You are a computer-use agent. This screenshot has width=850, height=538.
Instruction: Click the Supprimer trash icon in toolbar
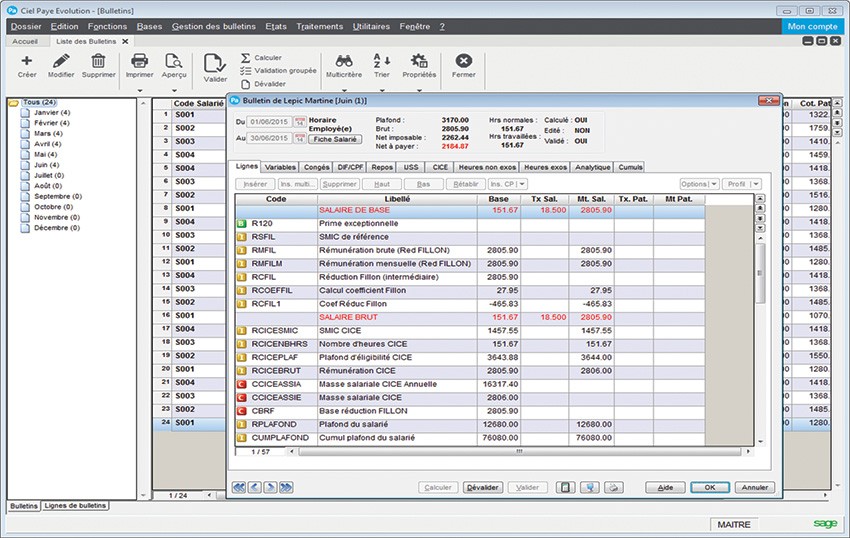click(98, 61)
